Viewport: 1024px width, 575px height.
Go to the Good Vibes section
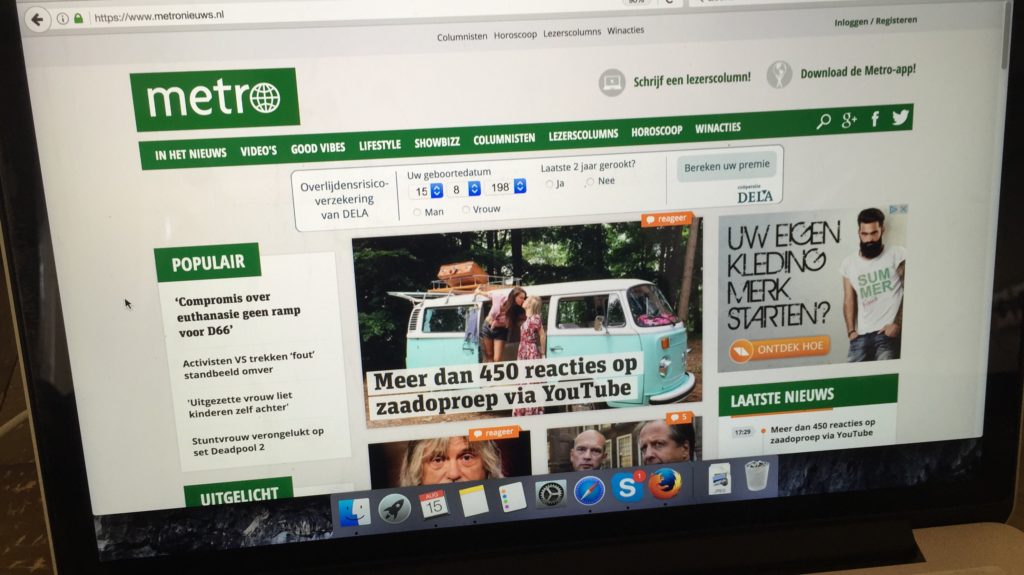318,148
